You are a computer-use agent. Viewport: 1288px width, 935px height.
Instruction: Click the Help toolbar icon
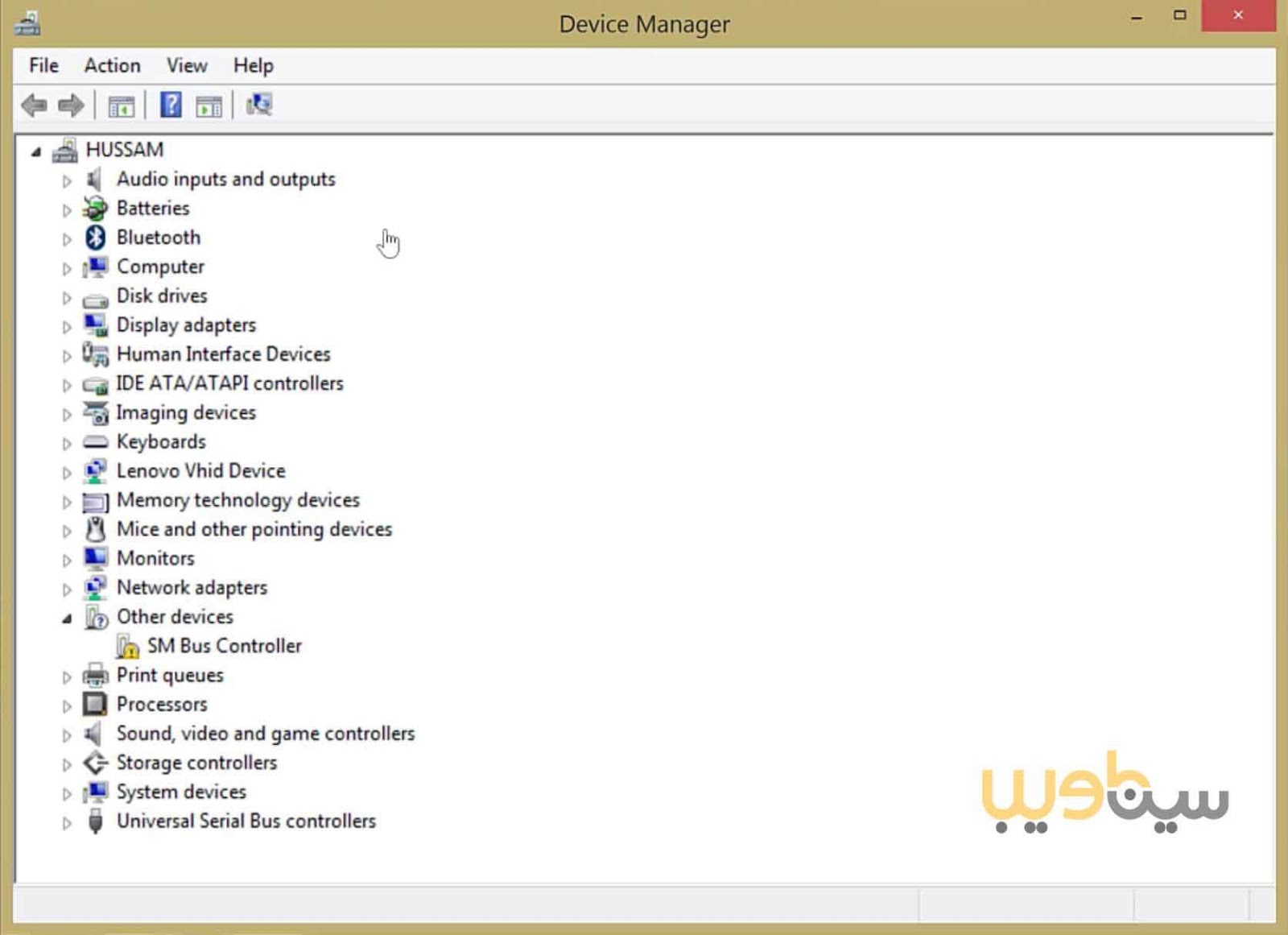(170, 105)
